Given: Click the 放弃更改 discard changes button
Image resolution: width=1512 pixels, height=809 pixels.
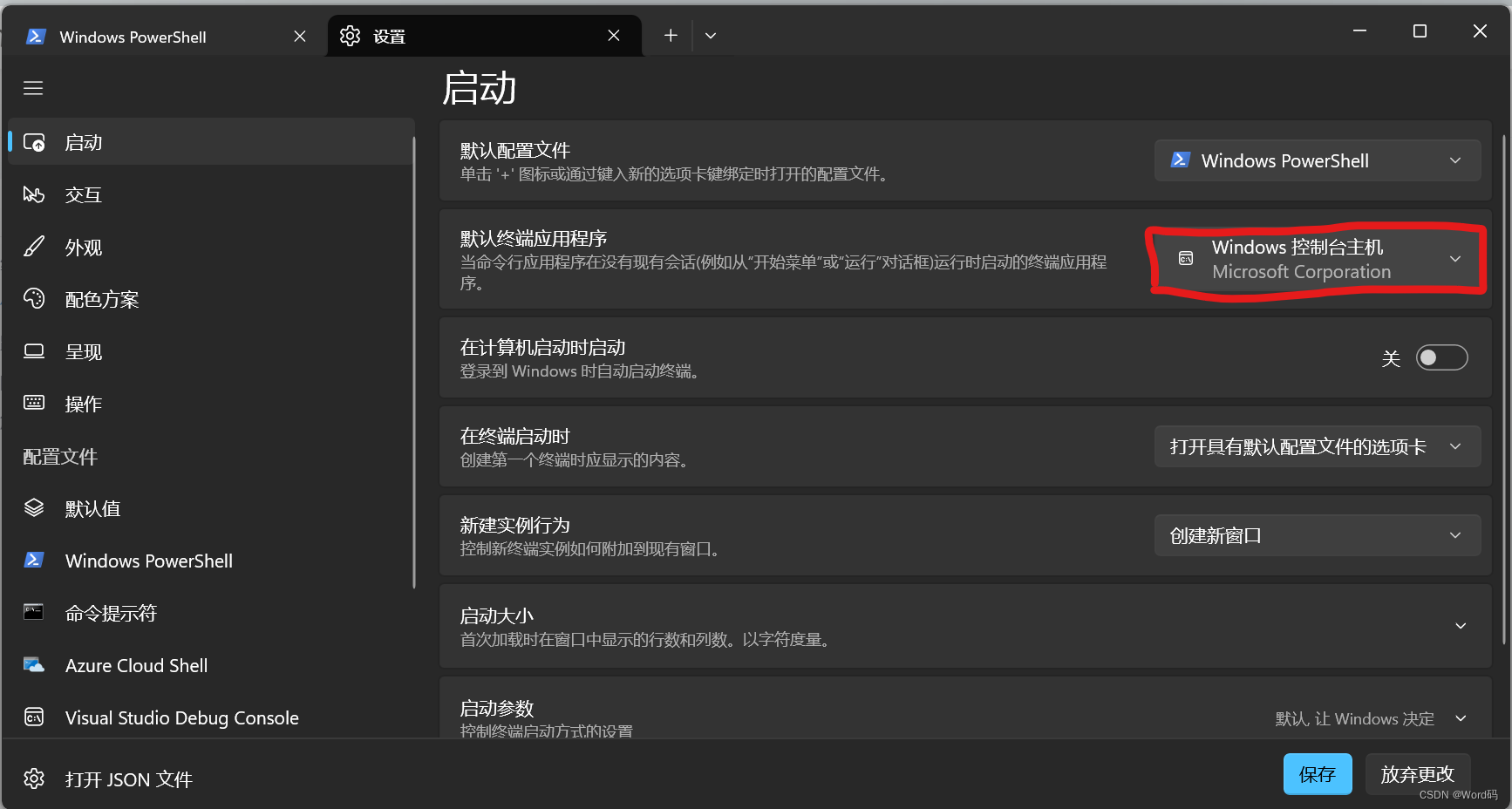Looking at the screenshot, I should (1418, 774).
